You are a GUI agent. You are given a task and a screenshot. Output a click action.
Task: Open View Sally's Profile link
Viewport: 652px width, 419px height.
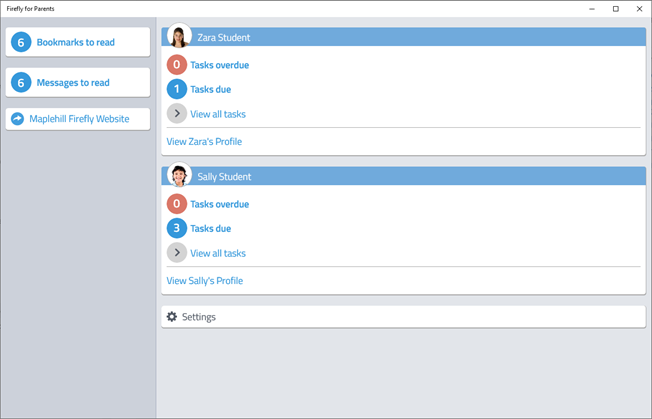tap(205, 281)
